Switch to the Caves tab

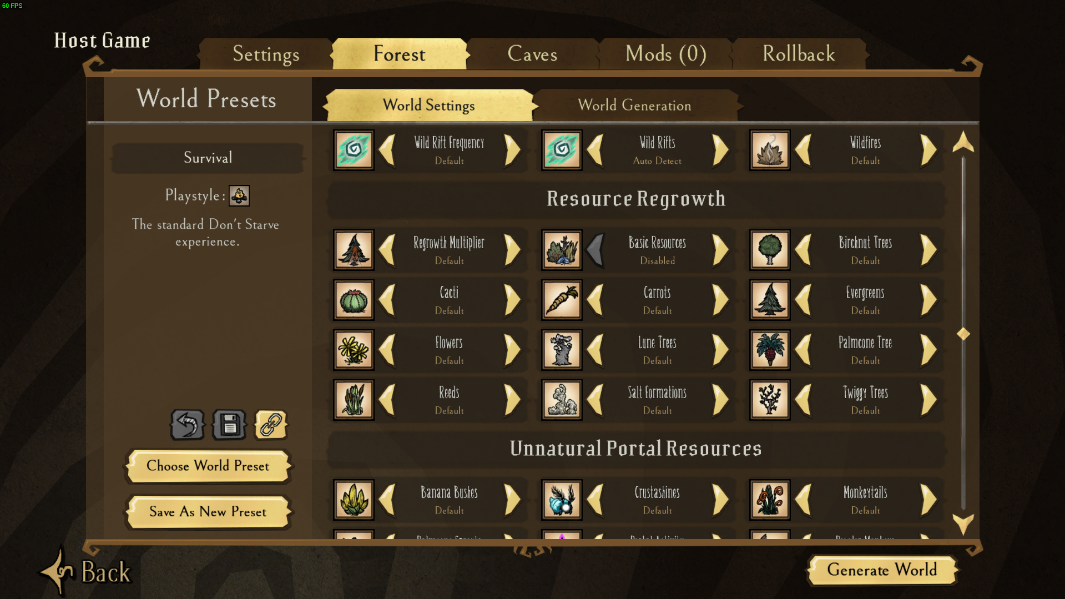pyautogui.click(x=532, y=54)
